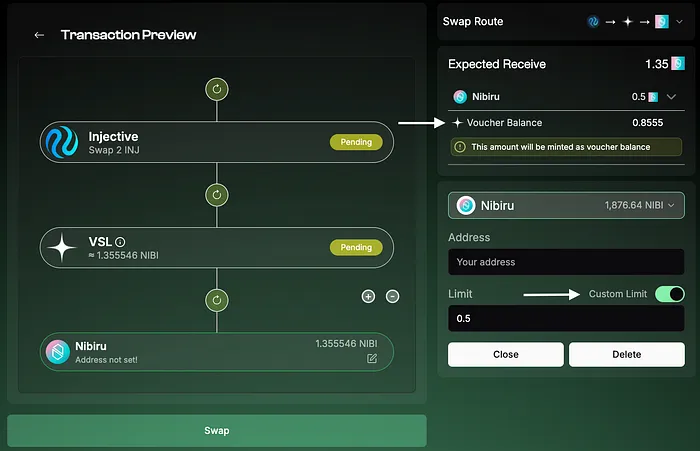Viewport: 700px width, 451px height.
Task: Select the VSL step card
Action: (x=217, y=247)
